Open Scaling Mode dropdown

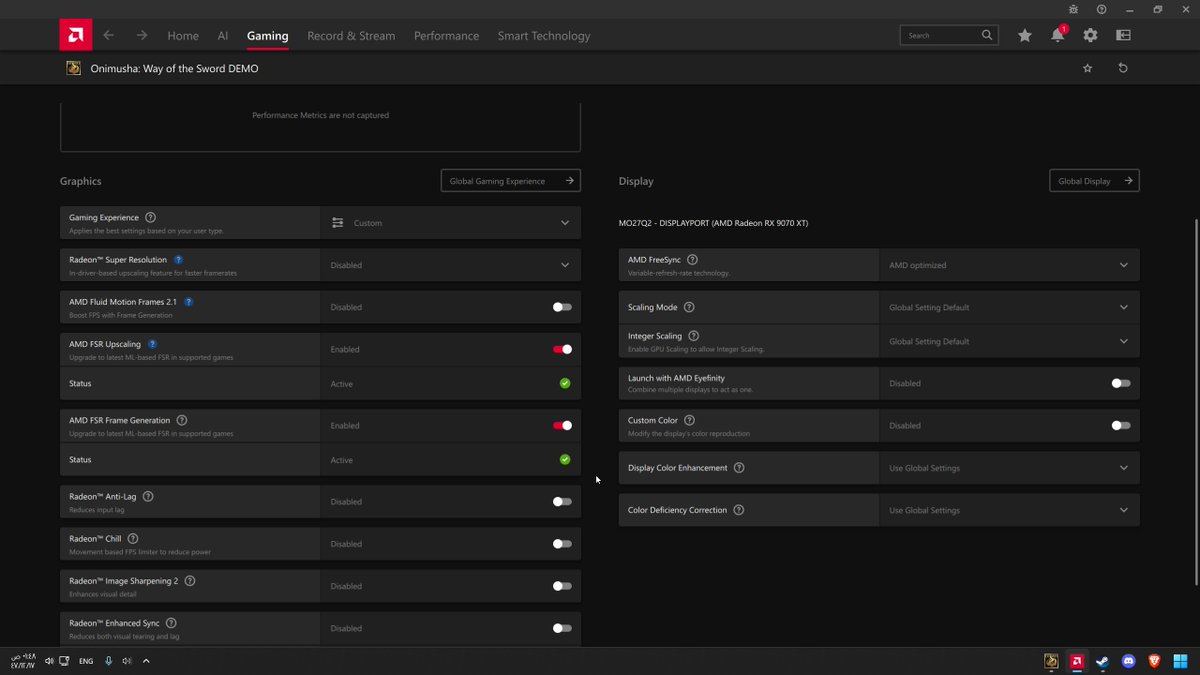tap(1009, 307)
